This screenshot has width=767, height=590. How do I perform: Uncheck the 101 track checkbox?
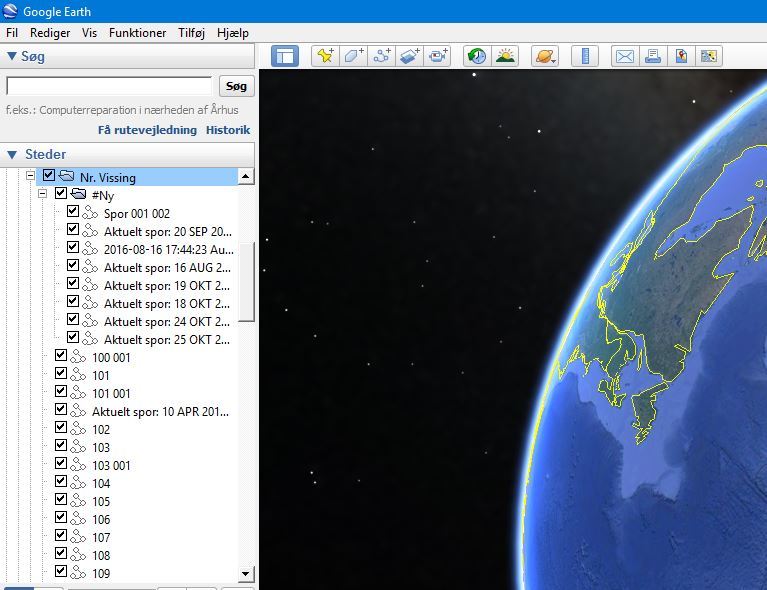click(61, 373)
